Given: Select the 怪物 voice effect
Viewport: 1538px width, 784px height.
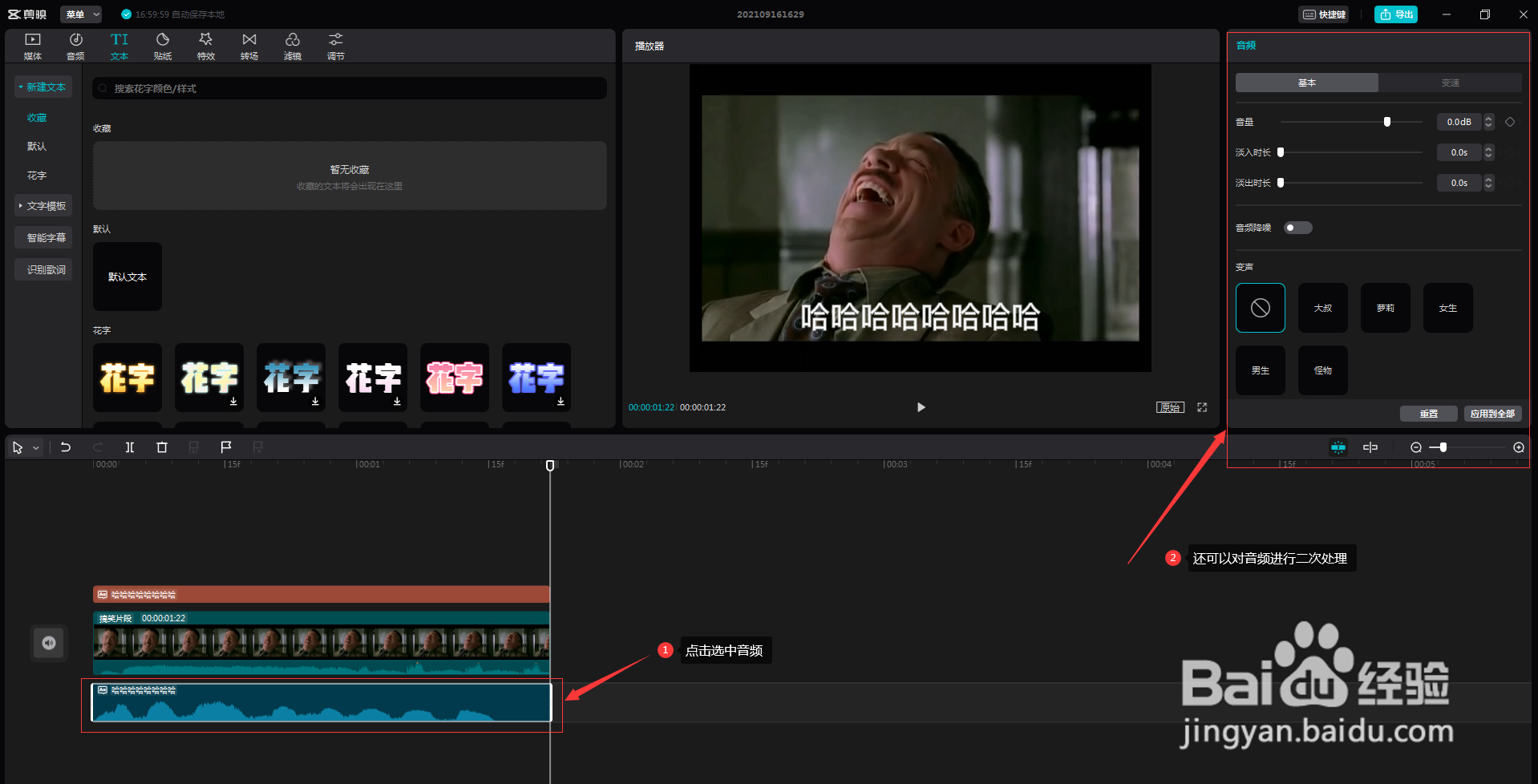Looking at the screenshot, I should [x=1323, y=370].
